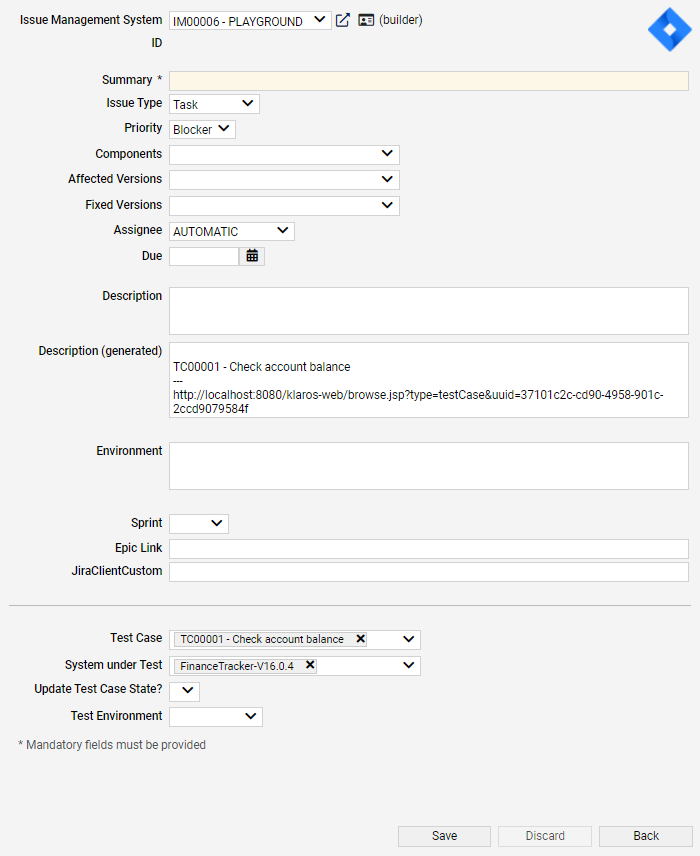Viewport: 700px width, 856px height.
Task: Open the Priority dropdown showing Blocker
Action: coord(202,128)
